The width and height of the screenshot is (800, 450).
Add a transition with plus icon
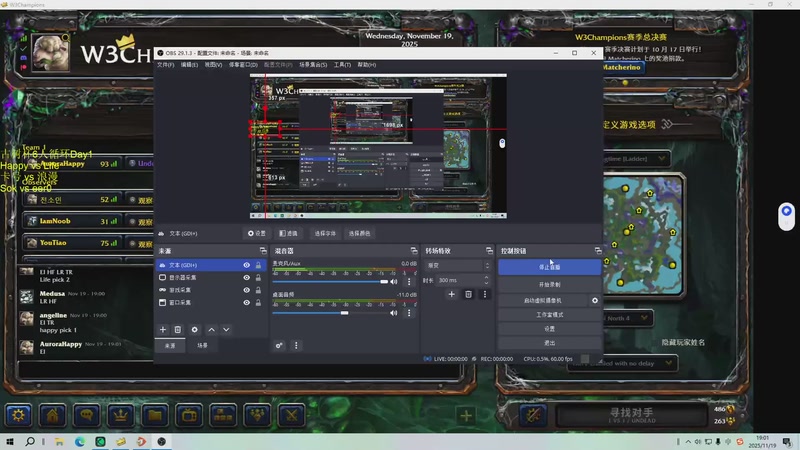(x=452, y=294)
